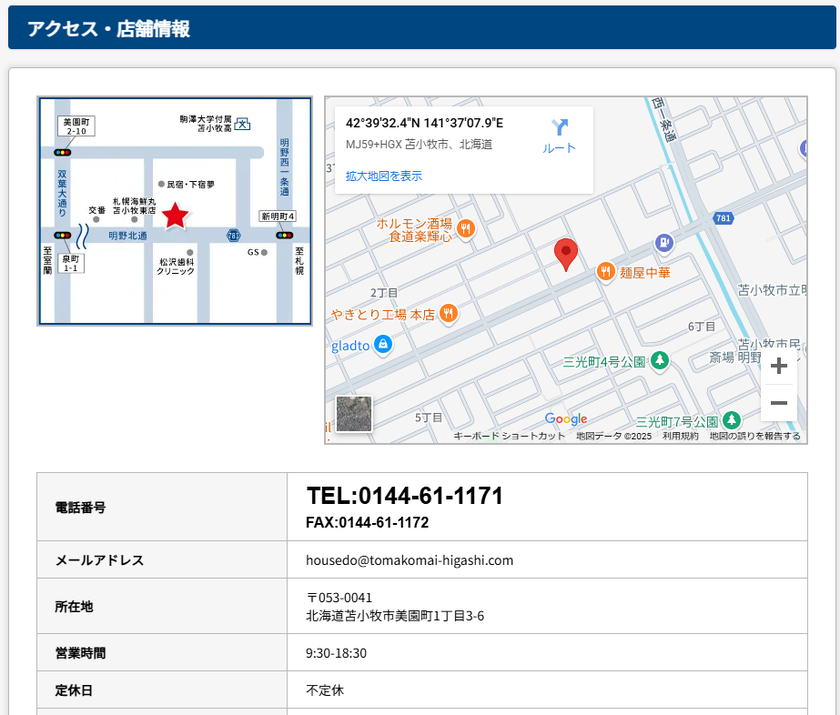The image size is (840, 715).
Task: Zoom out the map with minus button
Action: [x=779, y=403]
